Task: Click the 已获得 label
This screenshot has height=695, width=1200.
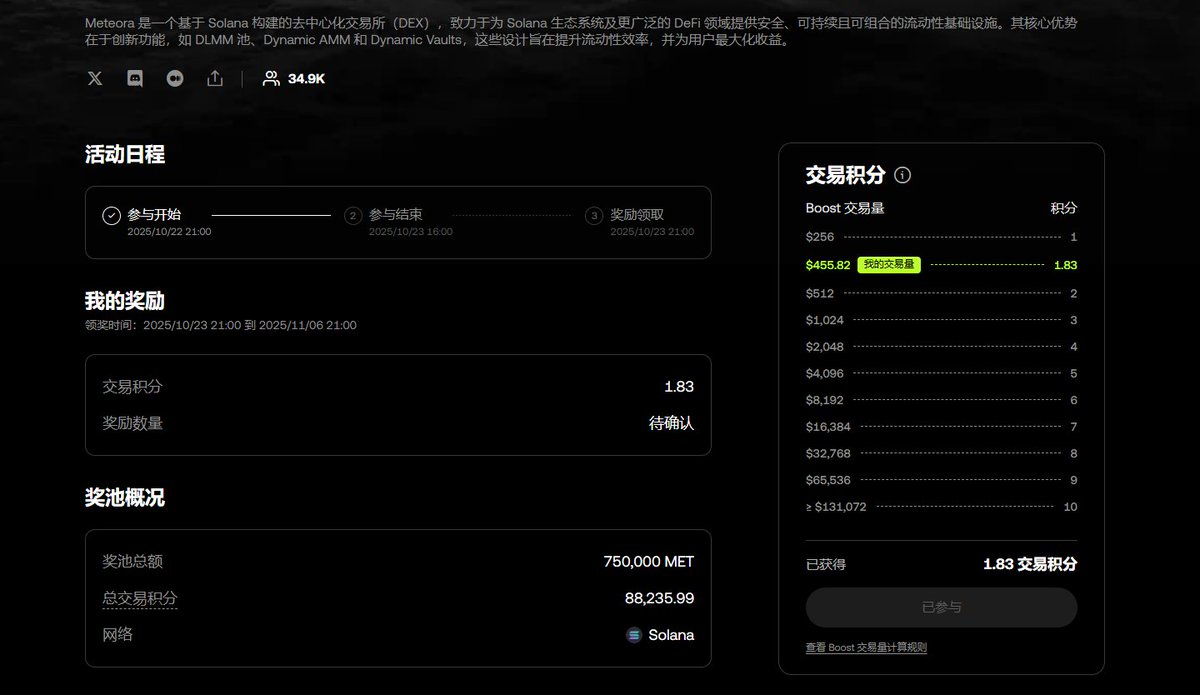Action: point(826,564)
